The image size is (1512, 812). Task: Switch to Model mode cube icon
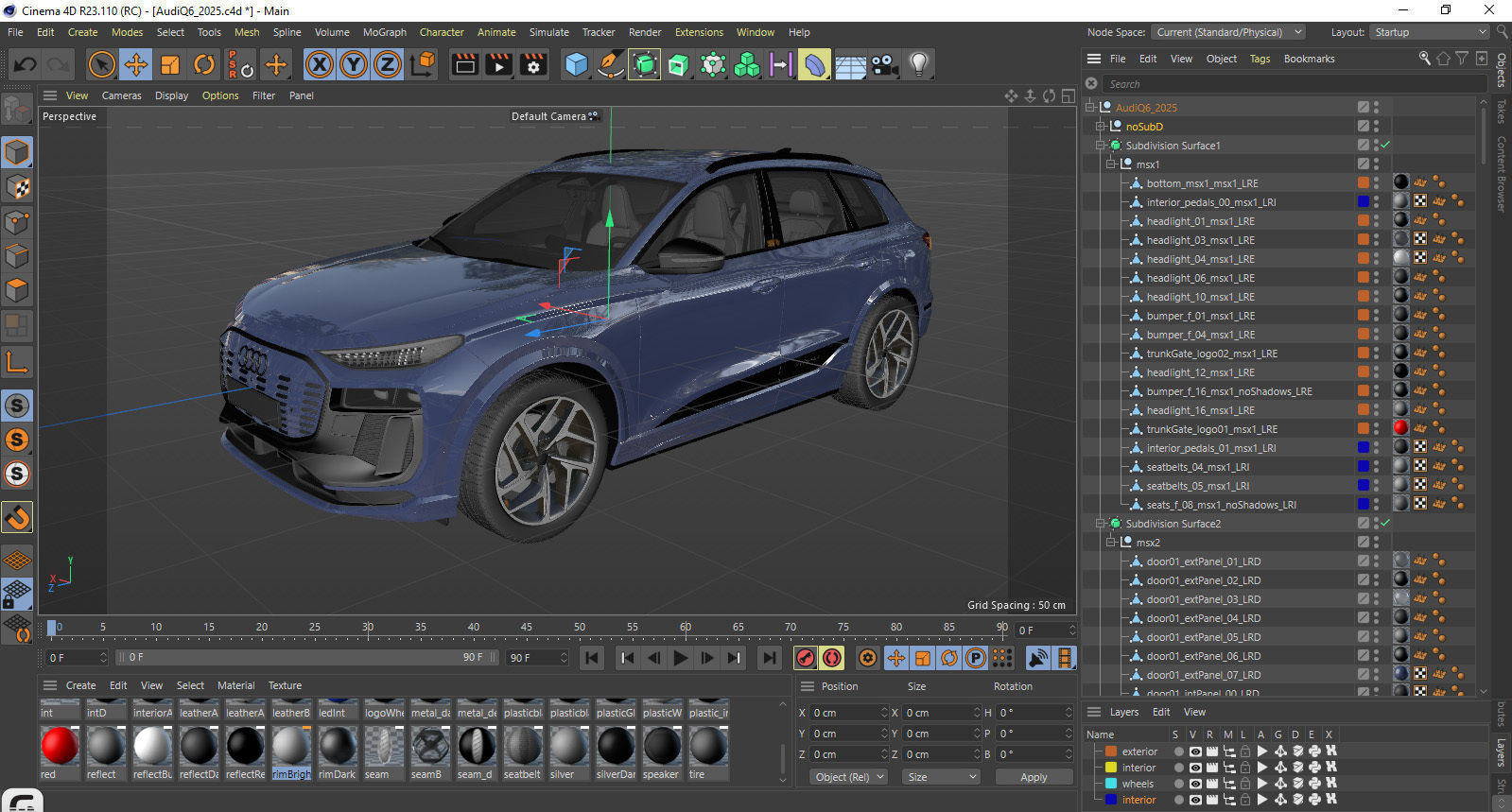point(17,152)
